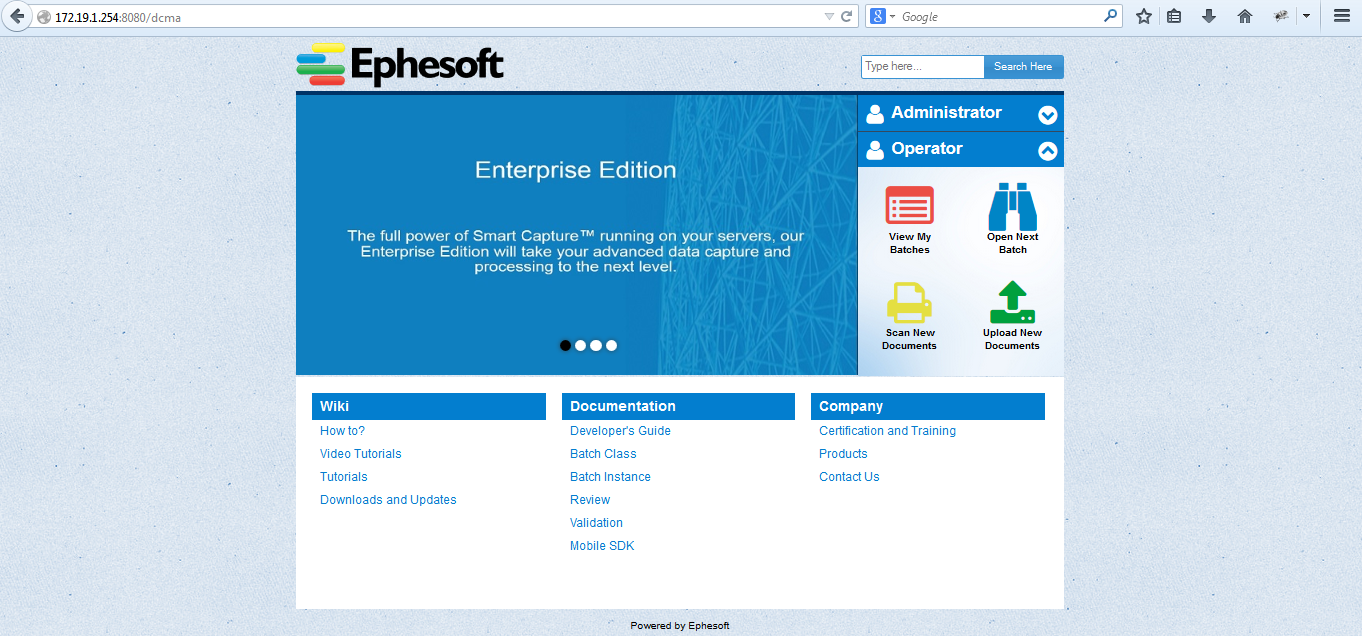Click the search magnifier in Google box
The width and height of the screenshot is (1362, 636).
click(x=1110, y=16)
